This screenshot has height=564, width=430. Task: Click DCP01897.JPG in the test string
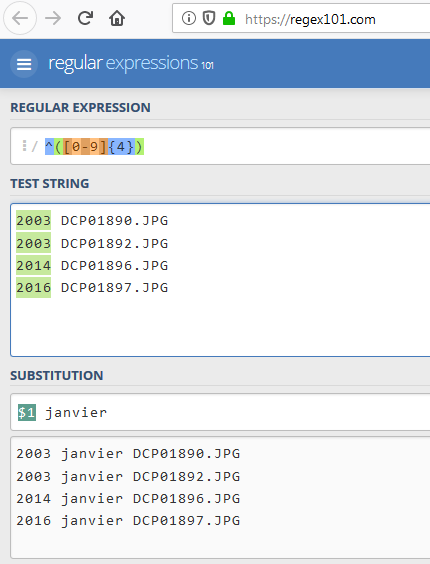114,287
